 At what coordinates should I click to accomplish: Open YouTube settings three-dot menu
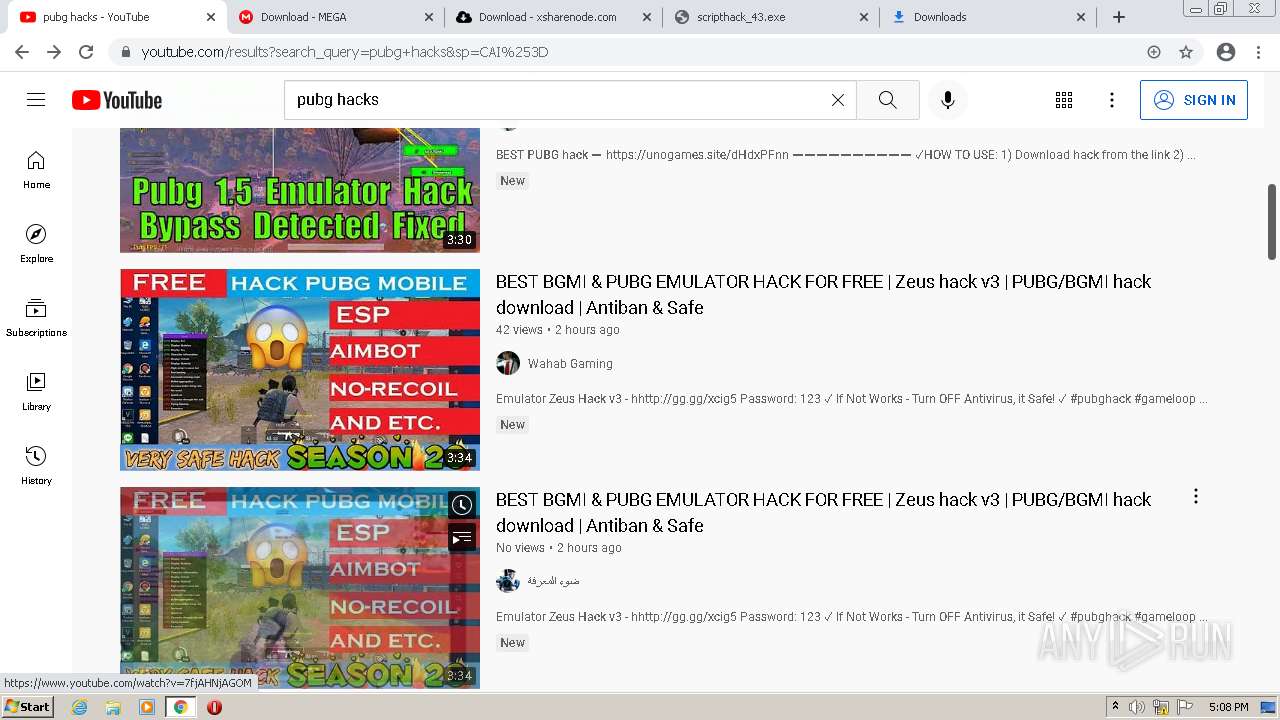pyautogui.click(x=1112, y=100)
